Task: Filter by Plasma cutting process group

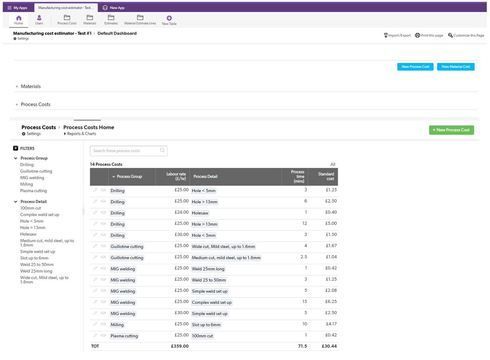Action: 33,191
